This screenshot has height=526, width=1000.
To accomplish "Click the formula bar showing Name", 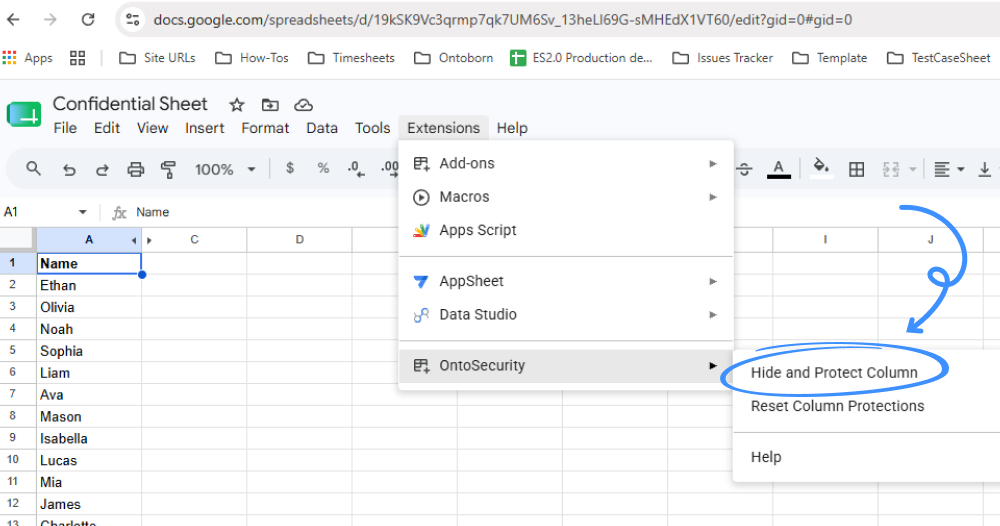I will (x=152, y=212).
